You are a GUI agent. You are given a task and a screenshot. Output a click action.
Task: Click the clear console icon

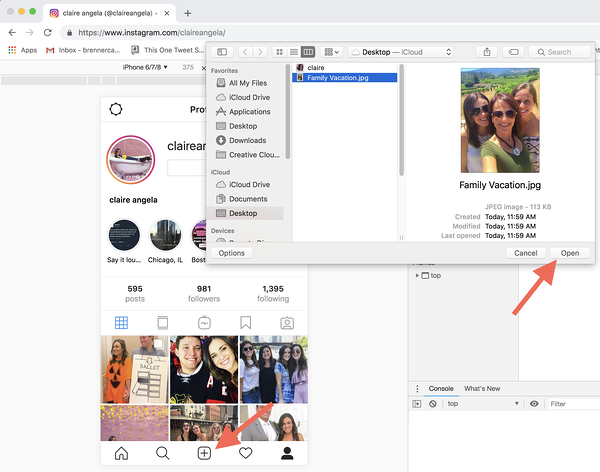[432, 404]
